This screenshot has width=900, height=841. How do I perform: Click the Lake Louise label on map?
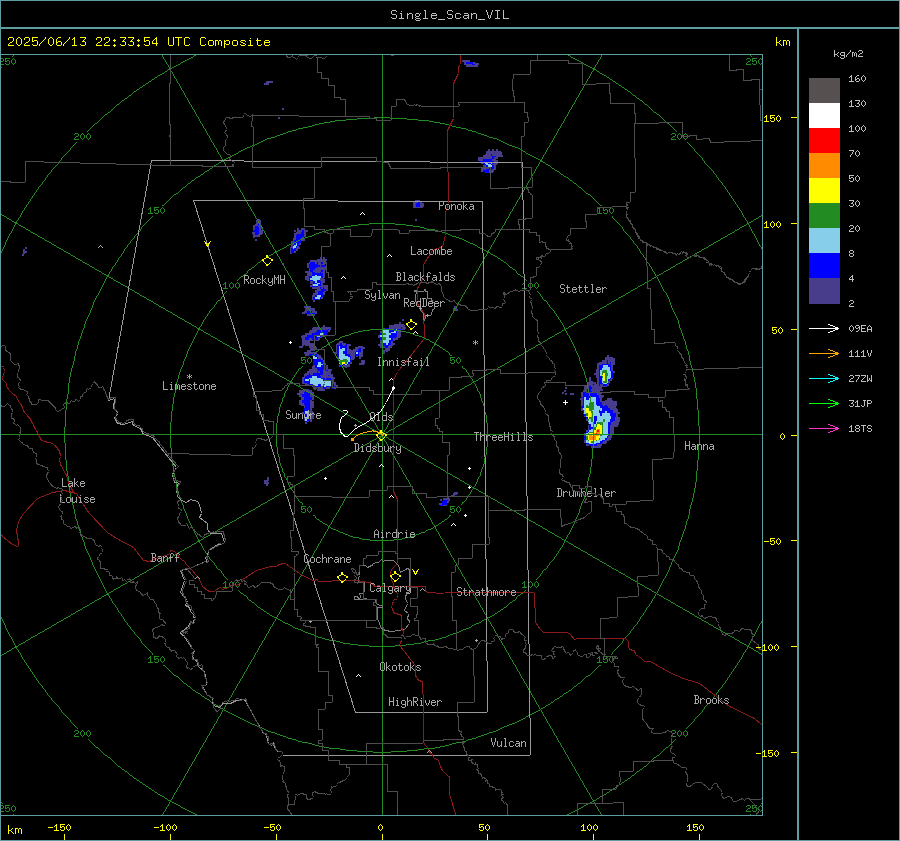coord(77,491)
